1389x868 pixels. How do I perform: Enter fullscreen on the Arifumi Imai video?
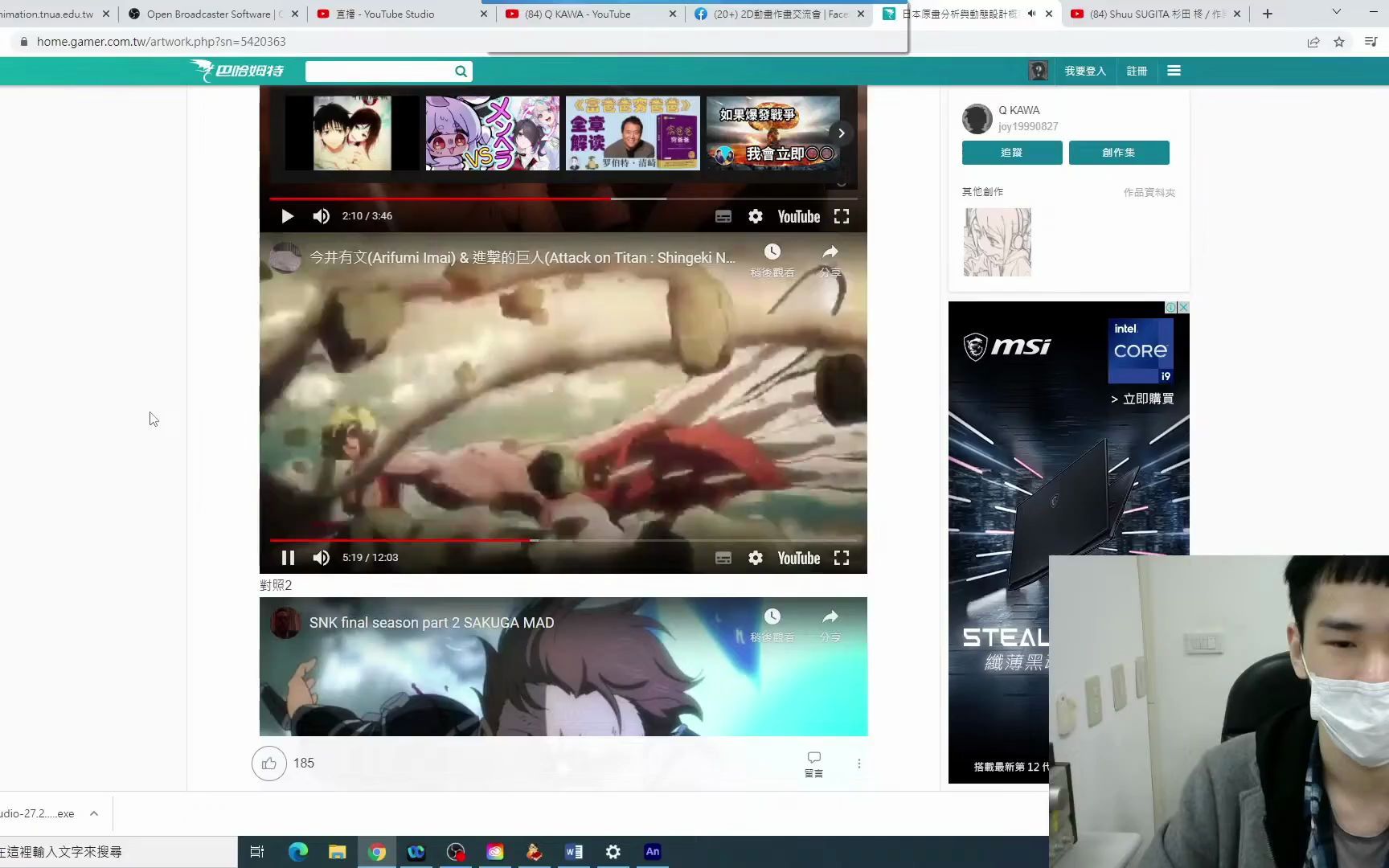[842, 558]
